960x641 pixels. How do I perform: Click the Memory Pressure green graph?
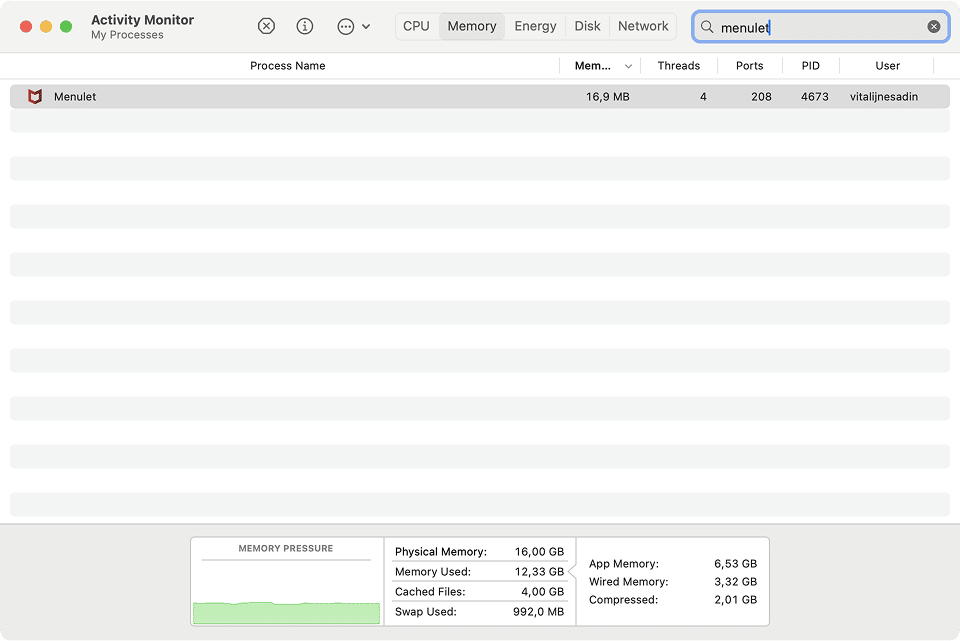[x=287, y=612]
